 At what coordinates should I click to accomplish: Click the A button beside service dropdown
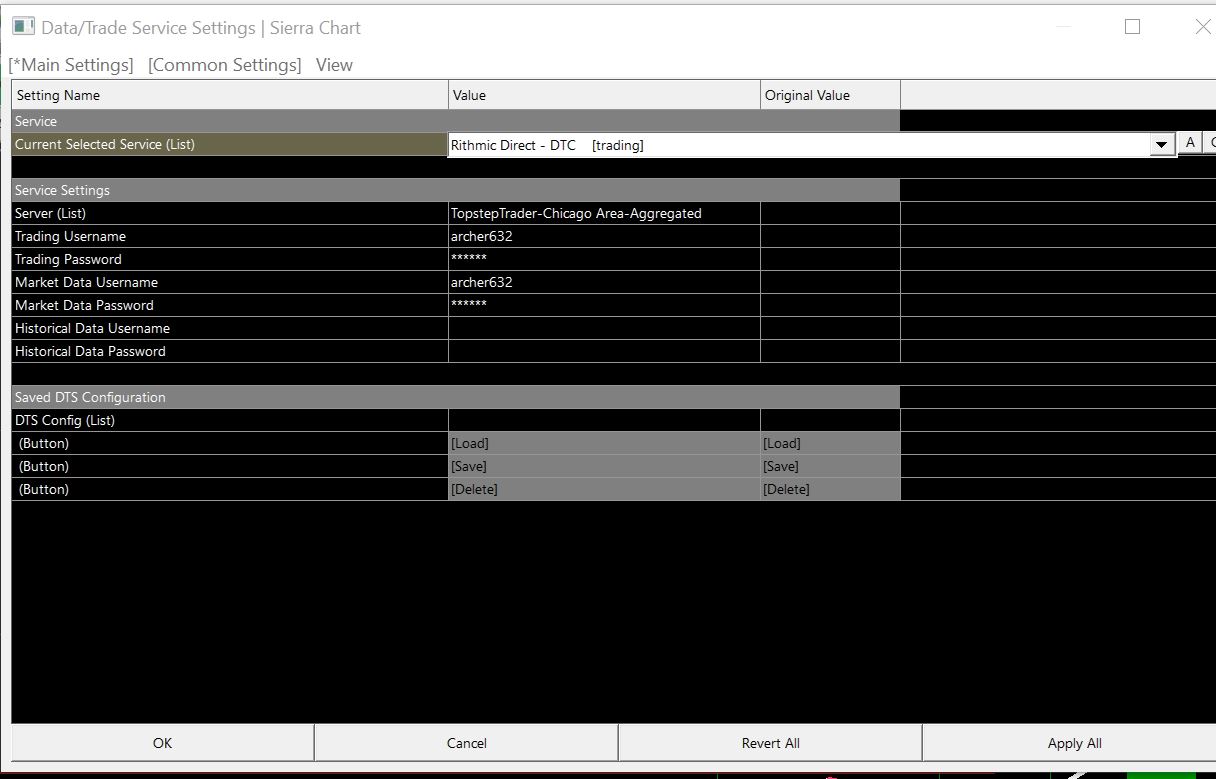(1190, 143)
